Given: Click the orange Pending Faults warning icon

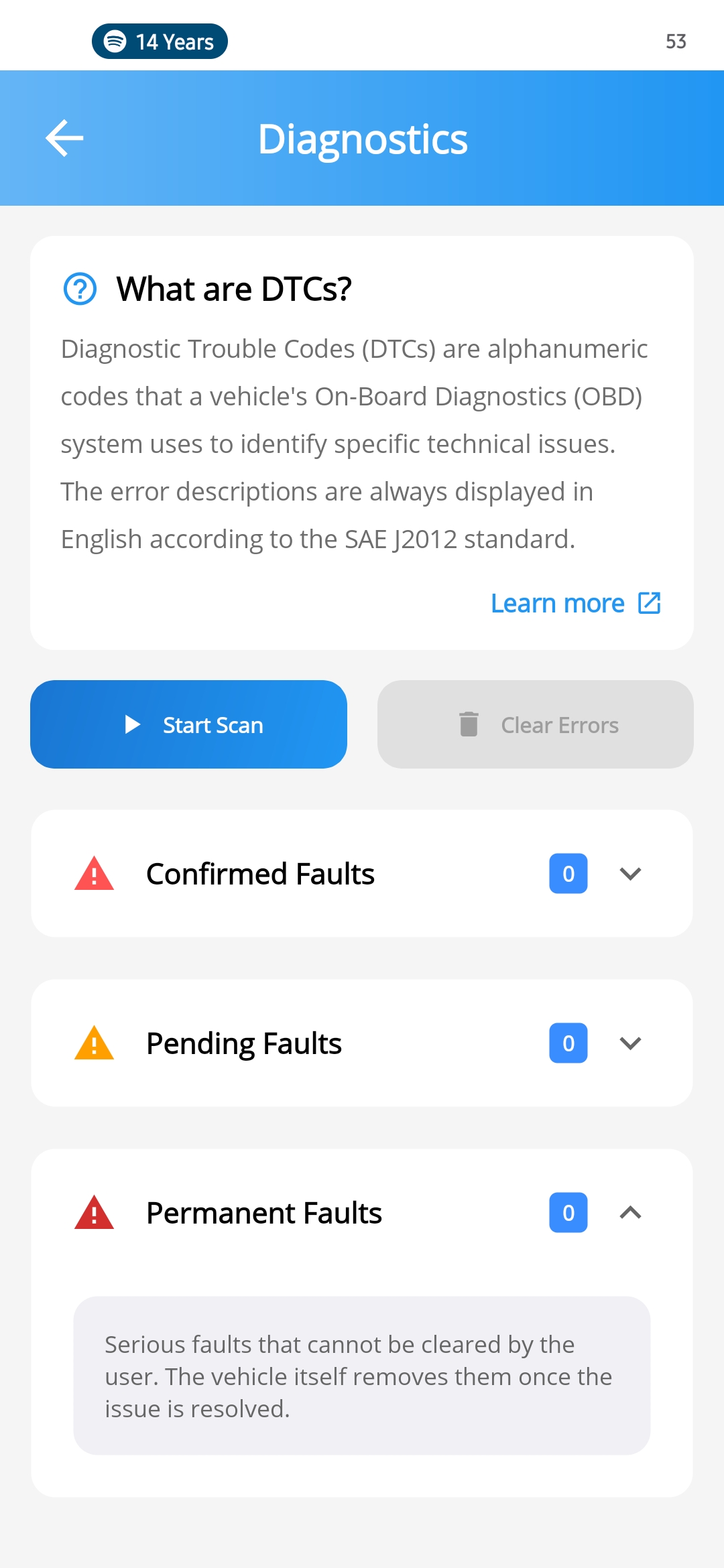Looking at the screenshot, I should (94, 1043).
